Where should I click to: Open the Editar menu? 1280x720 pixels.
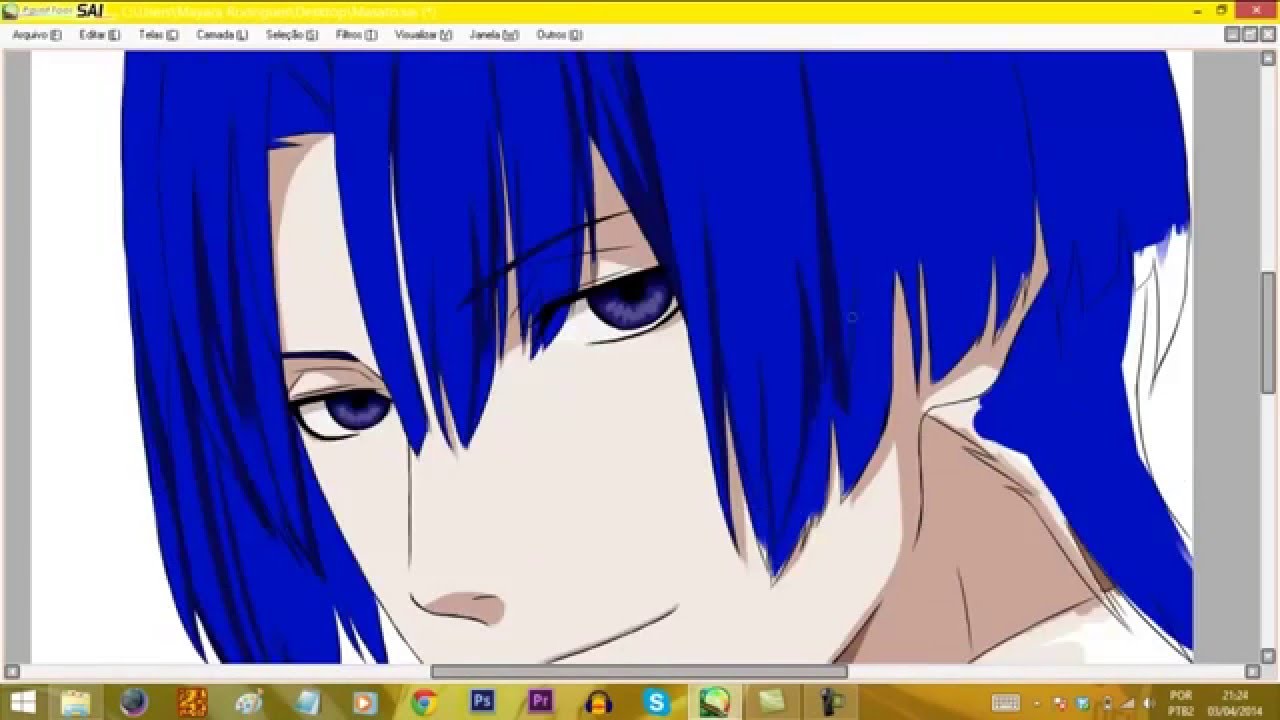(x=99, y=34)
